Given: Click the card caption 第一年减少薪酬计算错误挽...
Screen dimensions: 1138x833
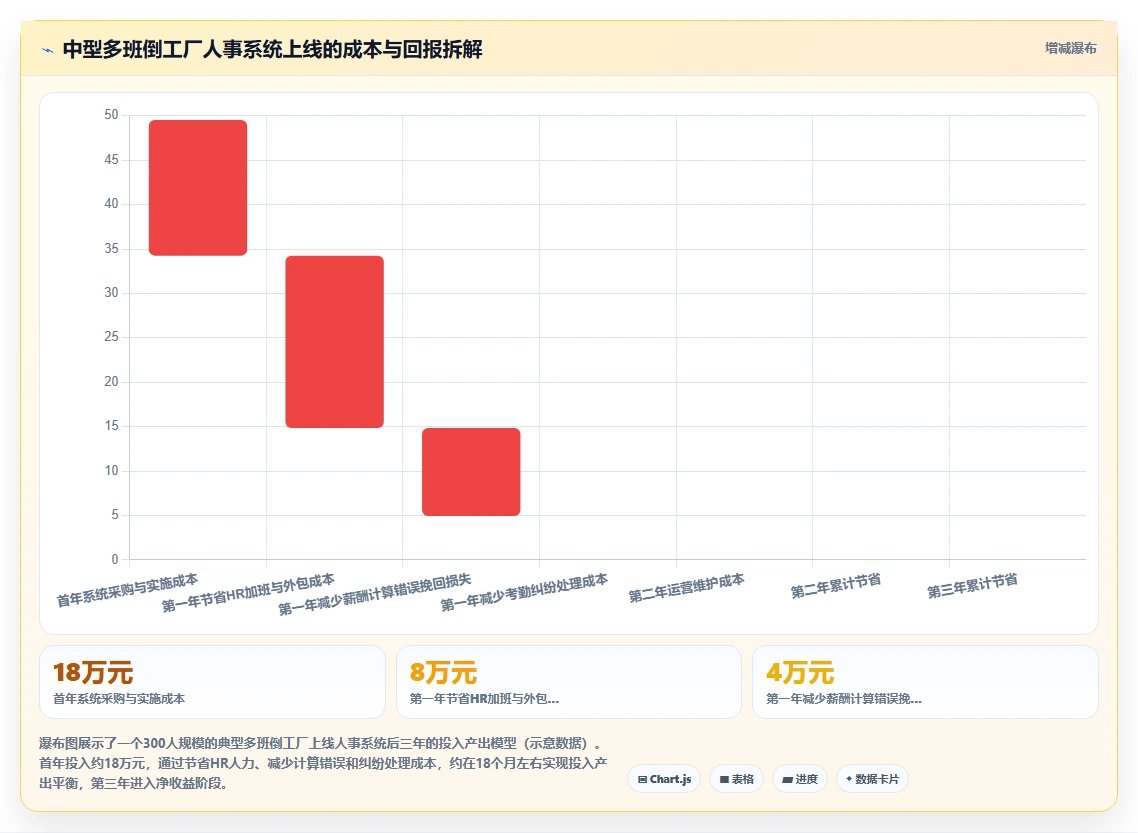Looking at the screenshot, I should click(843, 699).
